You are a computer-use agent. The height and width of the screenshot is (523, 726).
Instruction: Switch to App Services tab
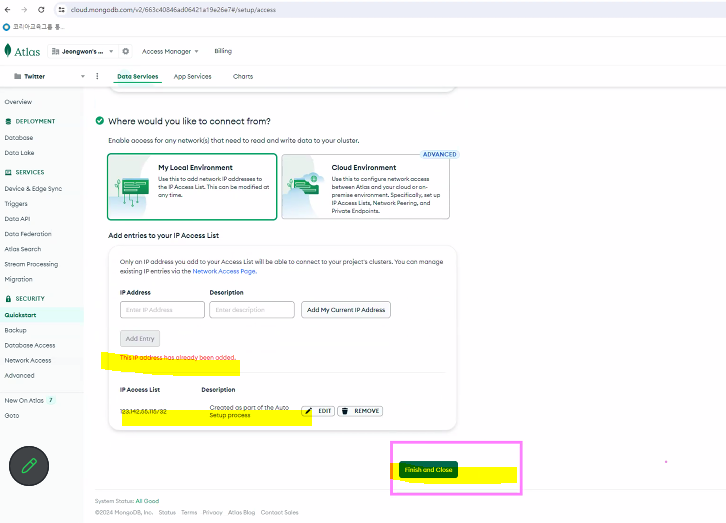(x=193, y=76)
